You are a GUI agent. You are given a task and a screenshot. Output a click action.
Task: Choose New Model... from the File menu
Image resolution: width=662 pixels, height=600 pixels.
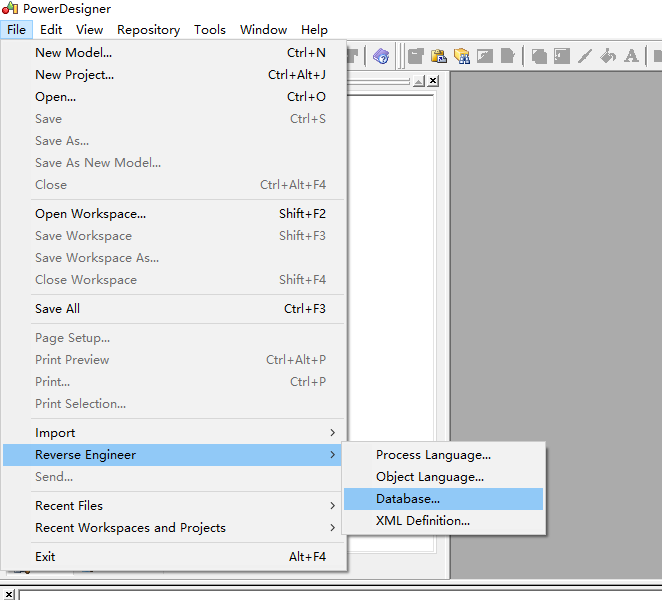pyautogui.click(x=174, y=53)
